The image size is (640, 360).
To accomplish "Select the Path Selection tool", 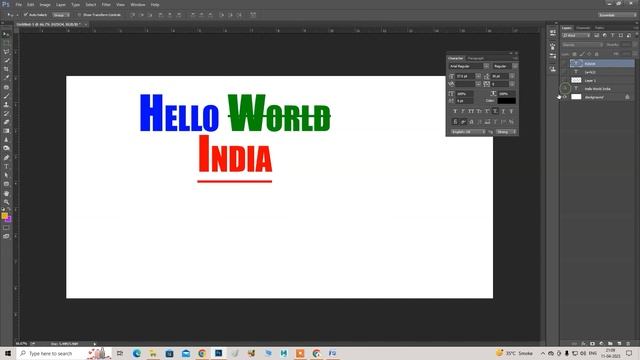I will (x=6, y=175).
